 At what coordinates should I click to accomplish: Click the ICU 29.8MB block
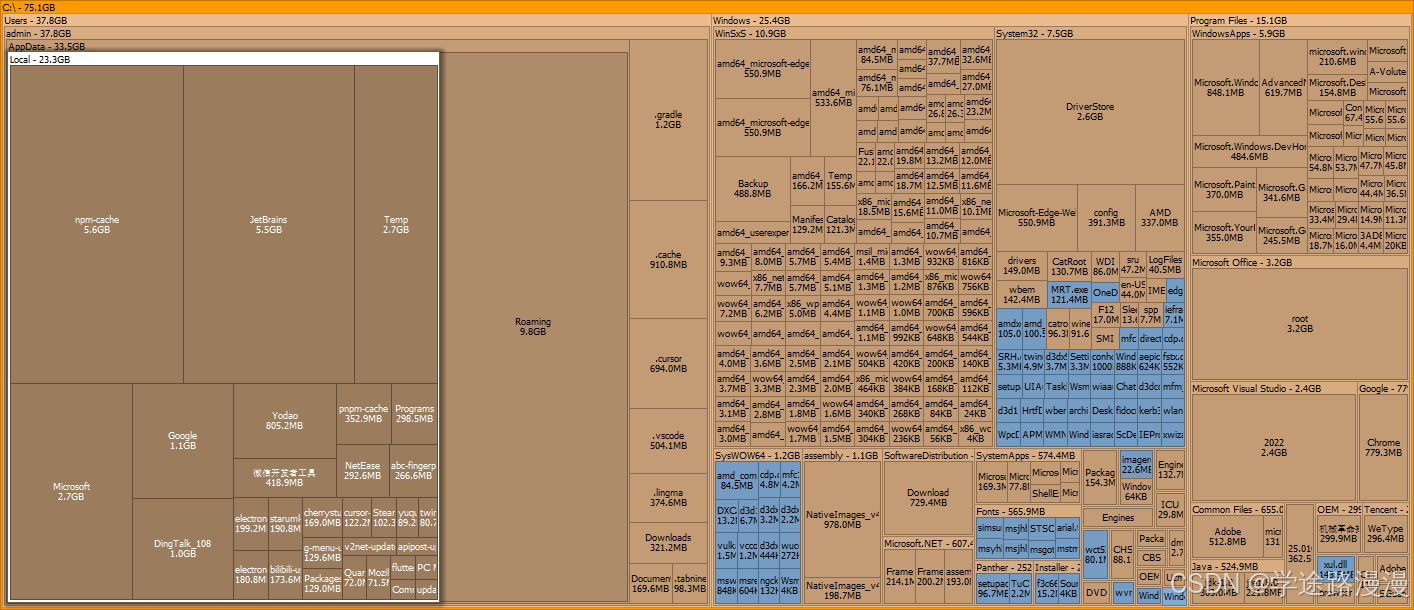[x=1170, y=510]
